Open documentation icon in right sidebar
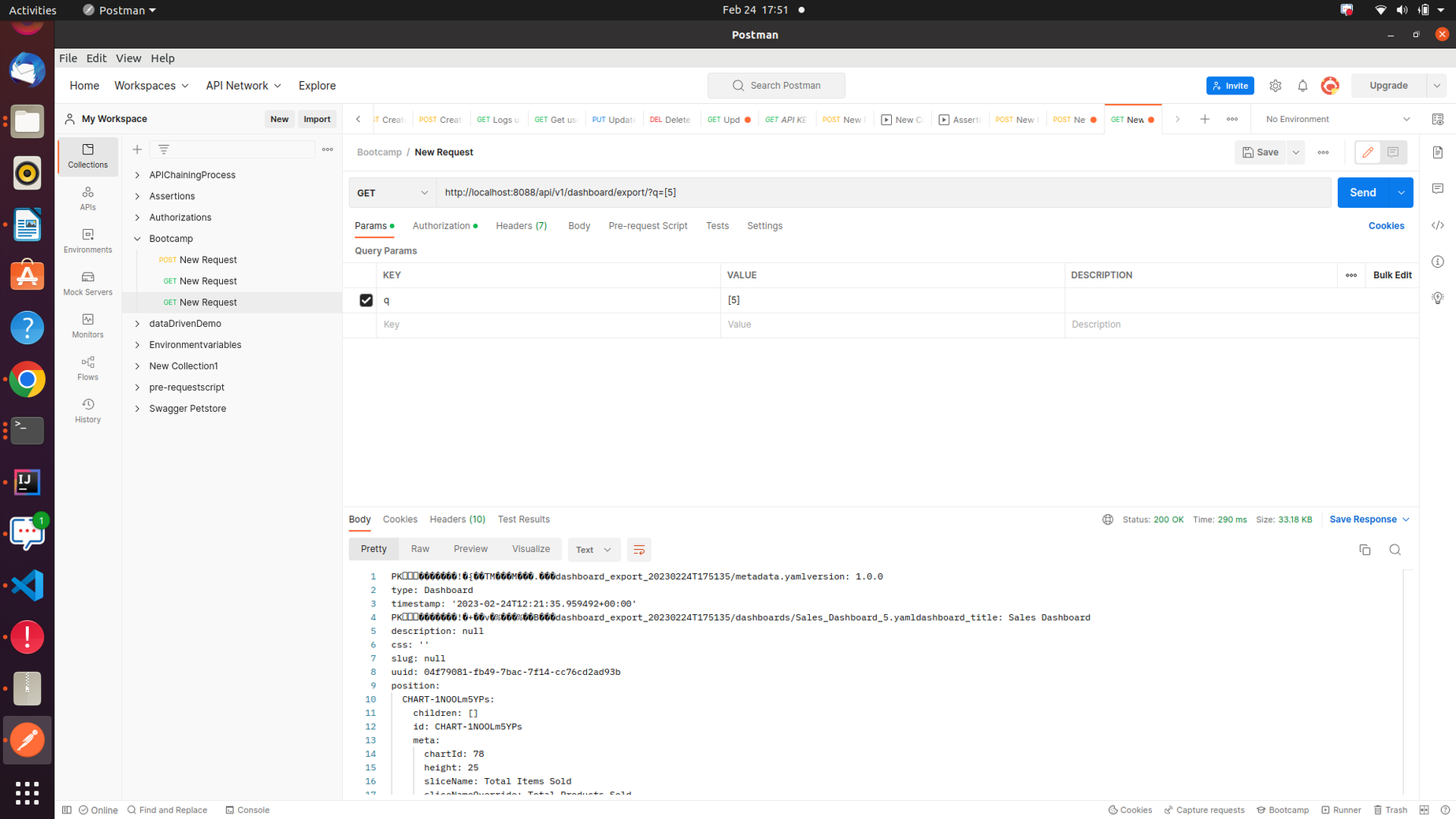Screen dimensions: 1456x819 pyautogui.click(x=1437, y=152)
